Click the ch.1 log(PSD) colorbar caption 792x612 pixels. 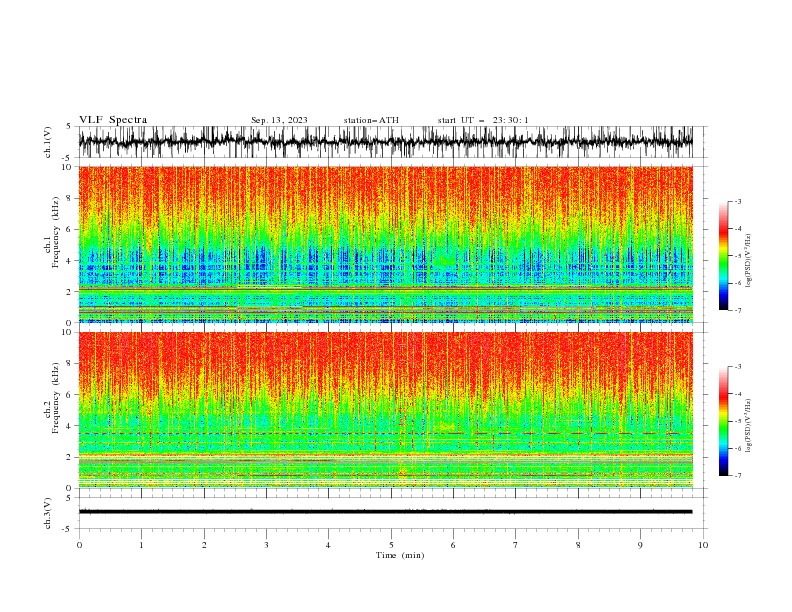749,261
